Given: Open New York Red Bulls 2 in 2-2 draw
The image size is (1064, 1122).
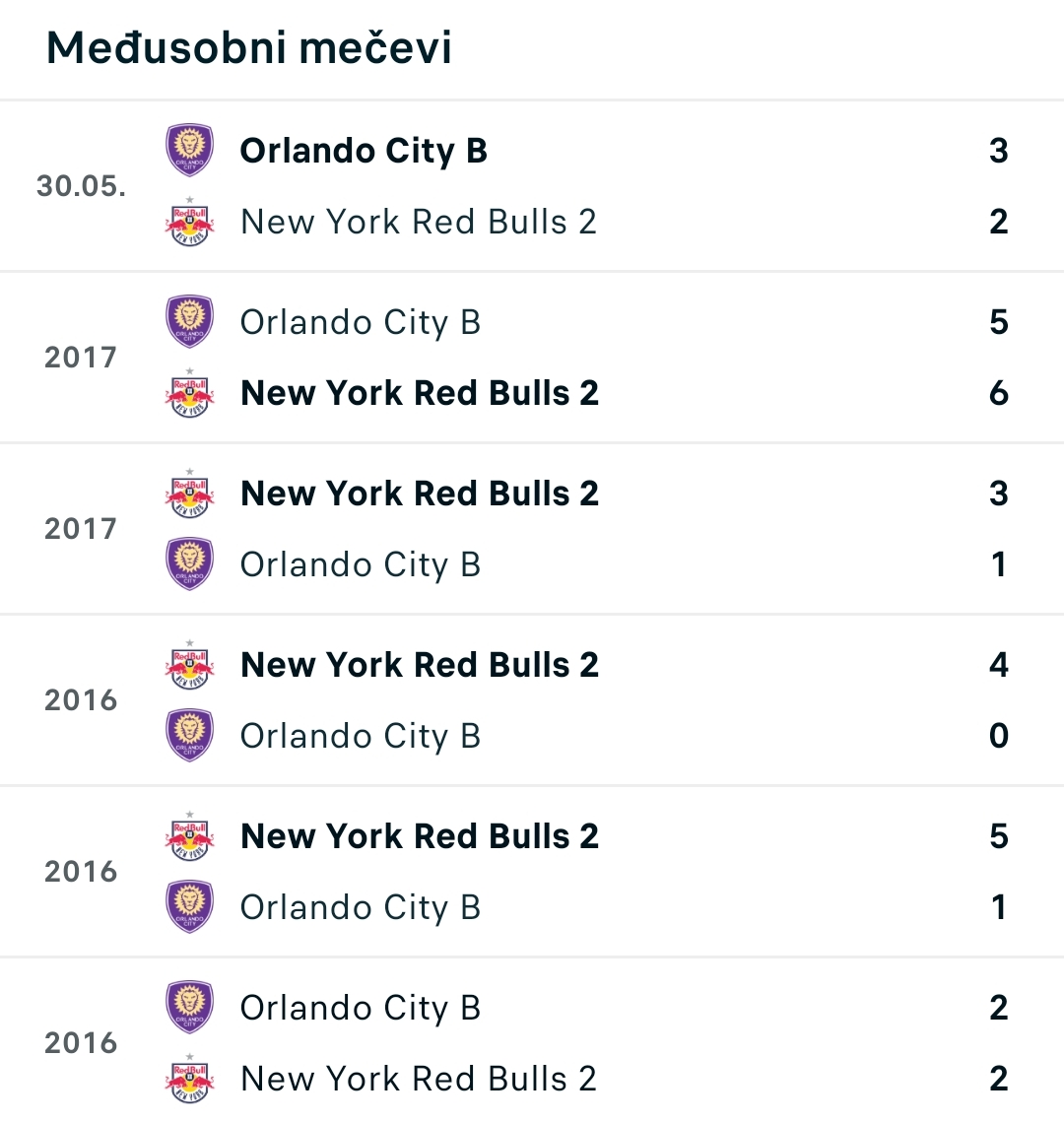Looking at the screenshot, I should tap(419, 1079).
